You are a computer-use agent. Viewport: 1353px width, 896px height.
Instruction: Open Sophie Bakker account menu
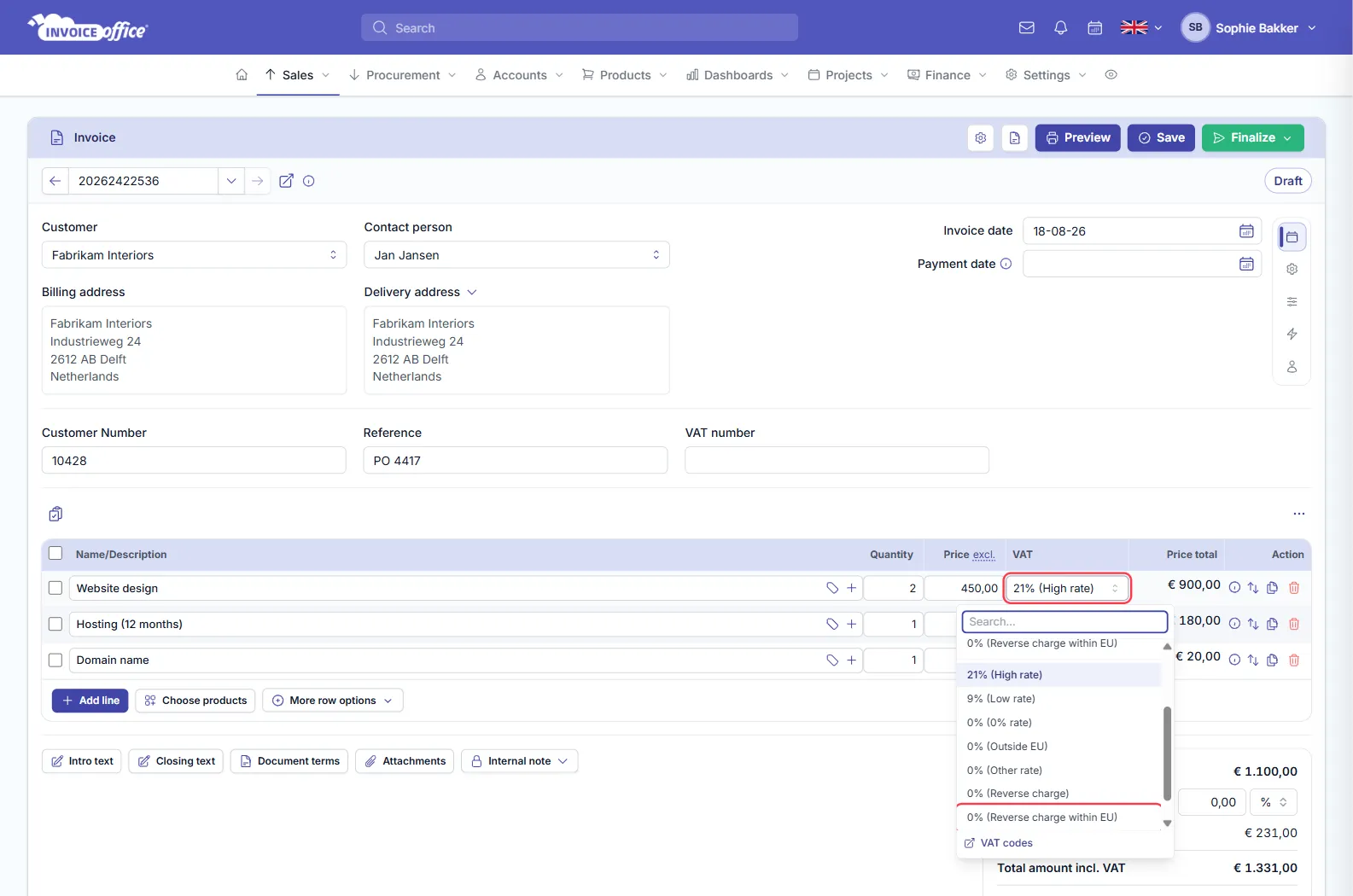click(x=1249, y=27)
